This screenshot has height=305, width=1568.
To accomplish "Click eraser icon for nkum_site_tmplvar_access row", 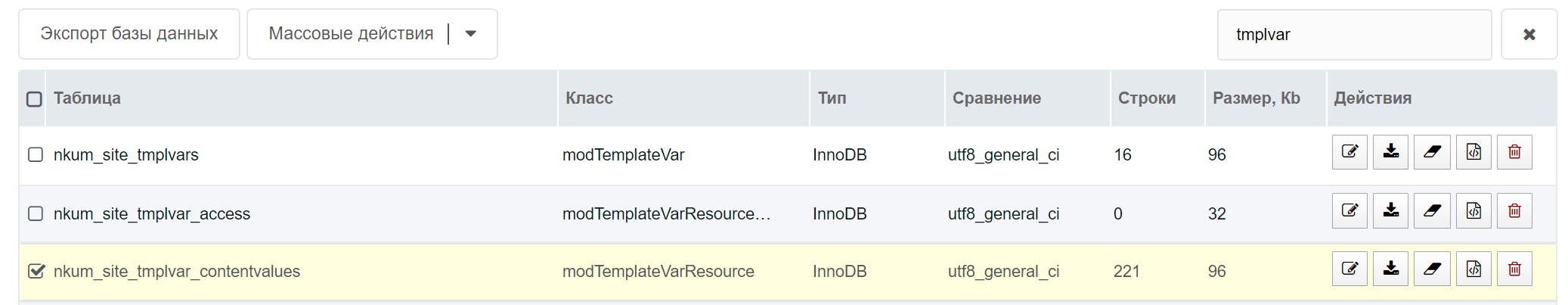I will click(1432, 211).
